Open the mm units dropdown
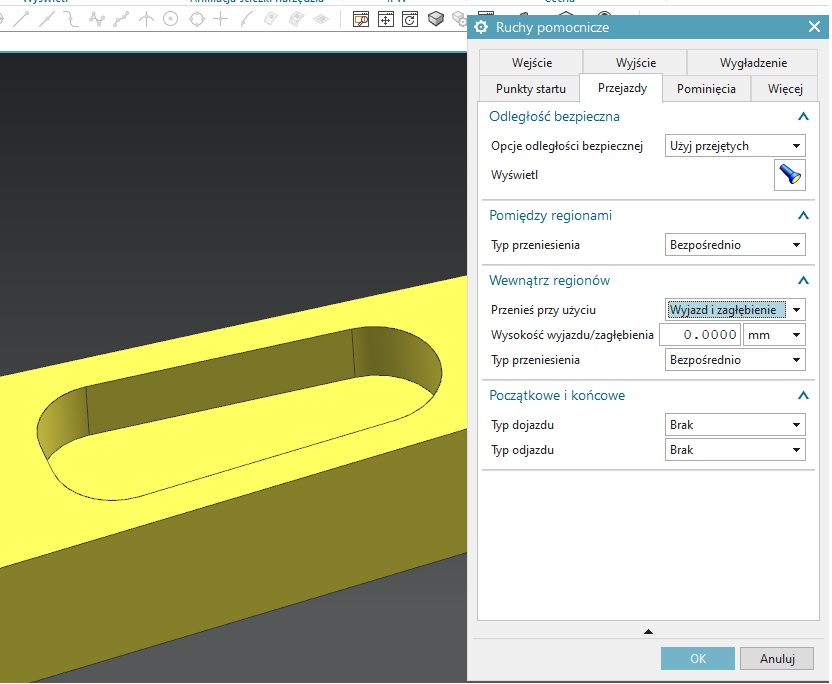The height and width of the screenshot is (684, 832). pos(774,335)
